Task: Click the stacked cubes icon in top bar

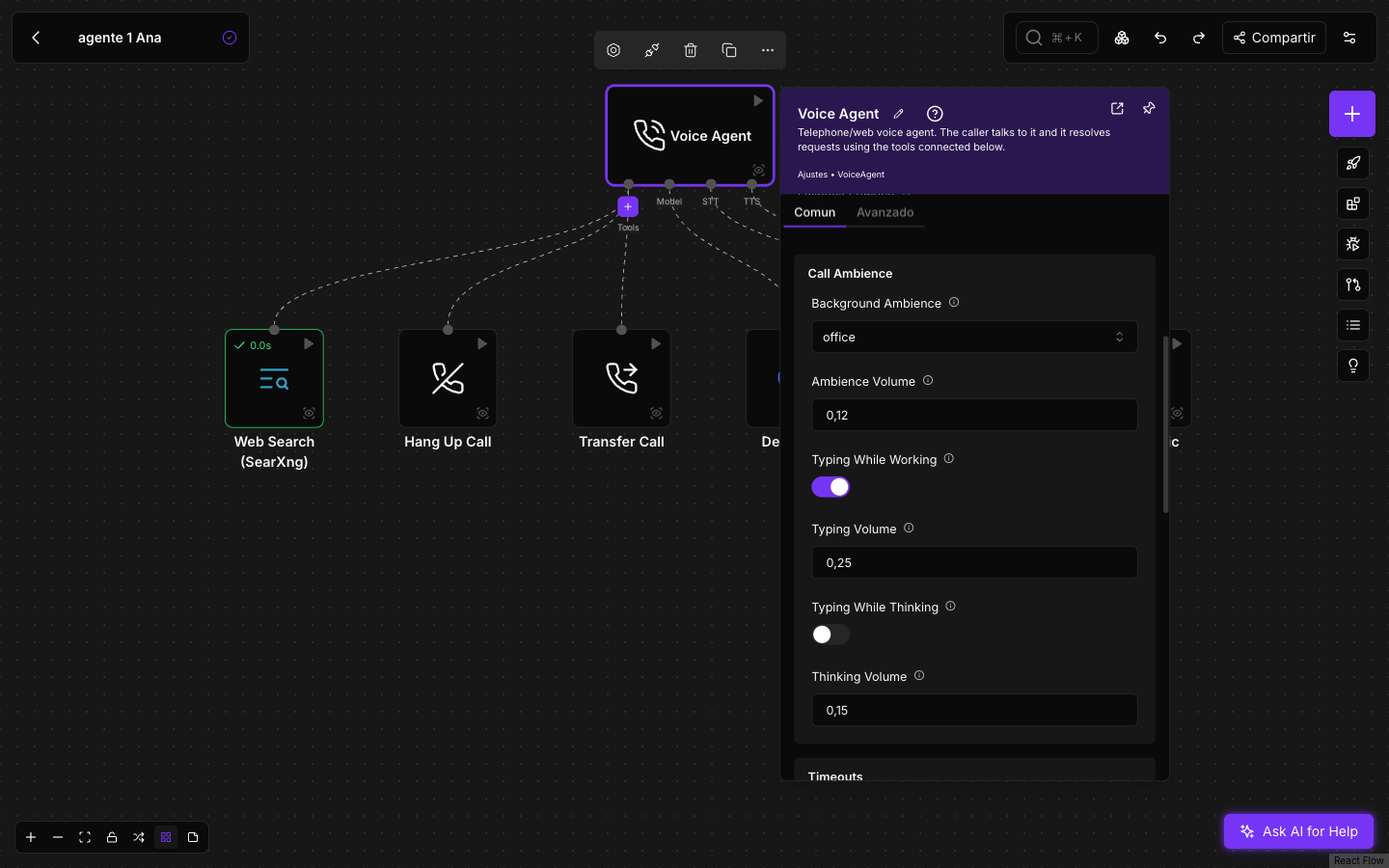Action: pos(1122,38)
